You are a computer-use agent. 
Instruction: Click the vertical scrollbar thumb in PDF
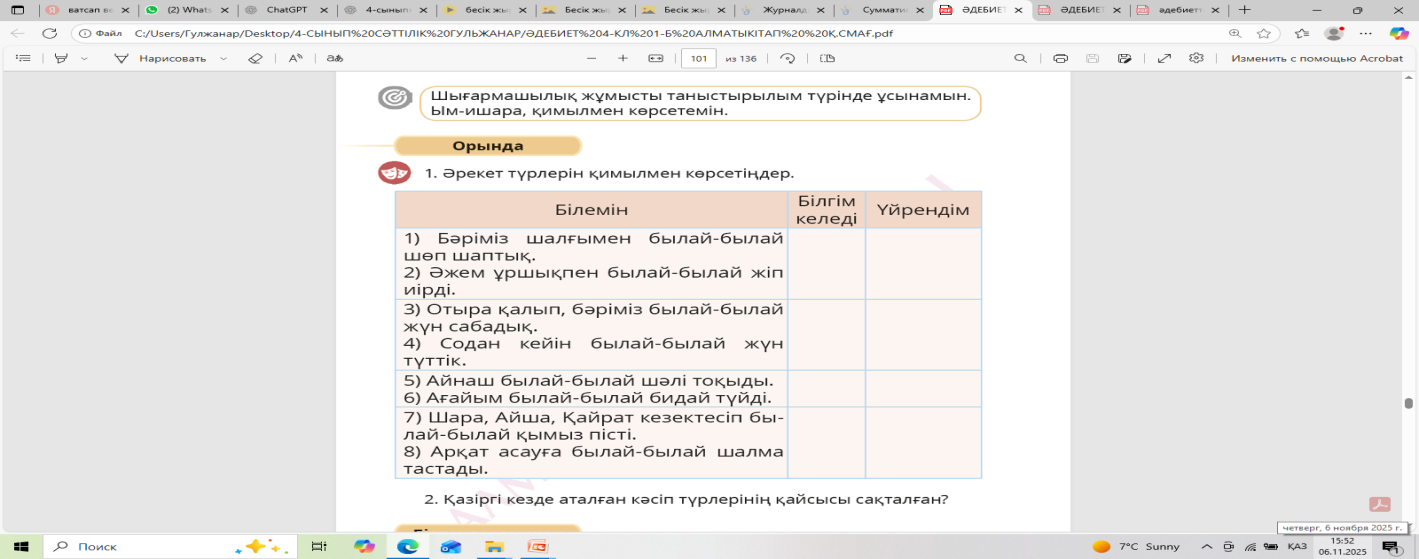click(1408, 404)
